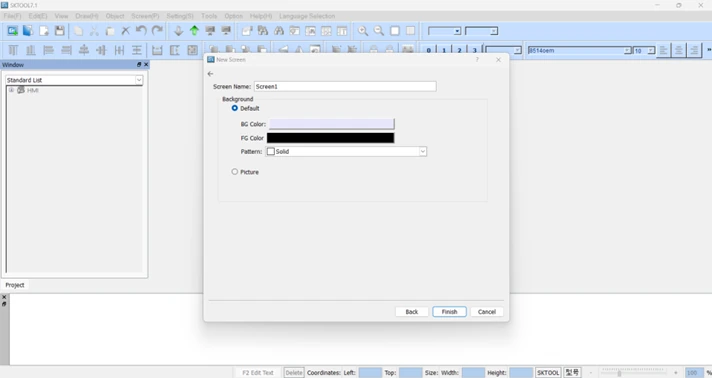Open the Pattern Solid dropdown

(x=346, y=151)
